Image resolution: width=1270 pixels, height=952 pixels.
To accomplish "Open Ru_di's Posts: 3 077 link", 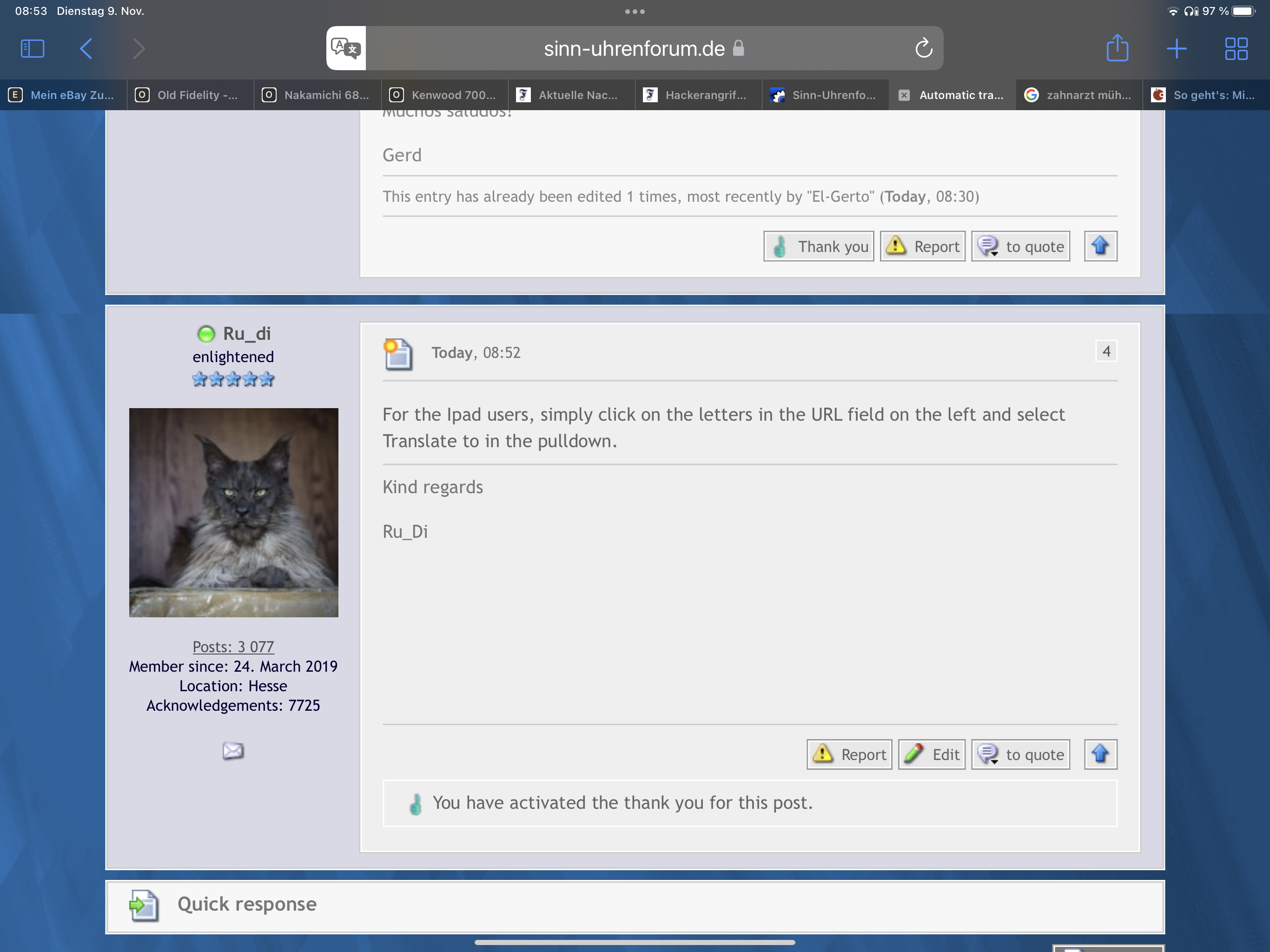I will point(233,647).
